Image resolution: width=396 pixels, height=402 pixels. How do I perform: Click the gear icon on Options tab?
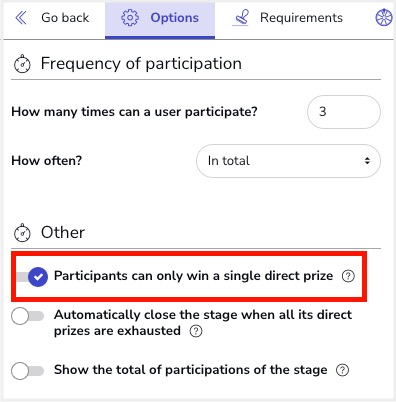(x=130, y=18)
